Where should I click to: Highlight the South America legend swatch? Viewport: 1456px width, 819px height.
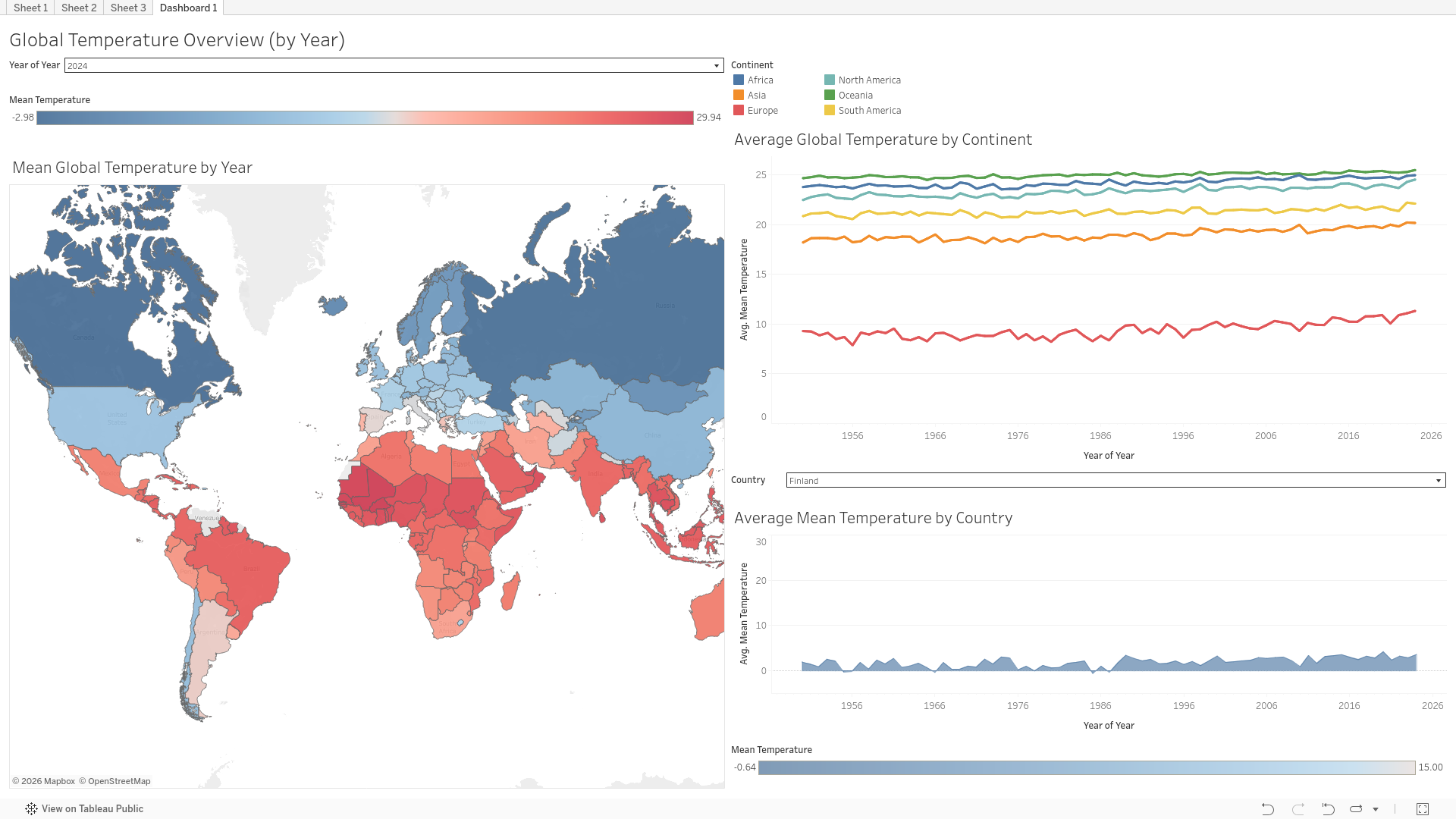click(x=830, y=111)
